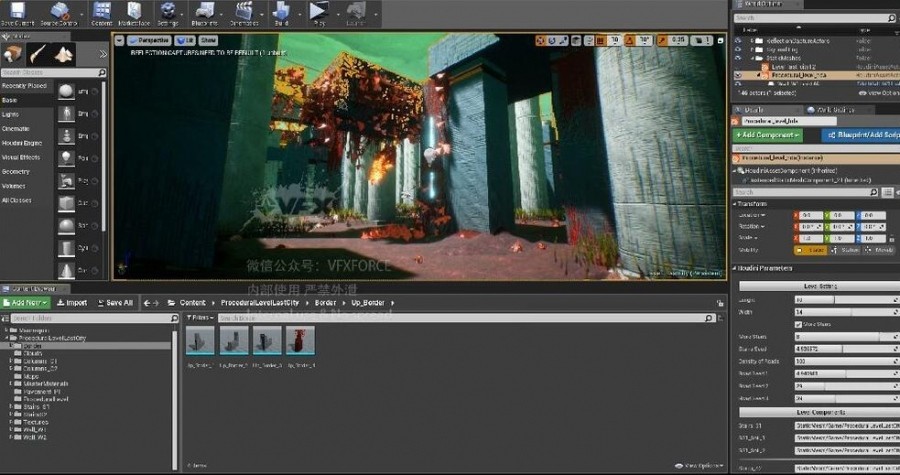Select the red Up_Border_4 asset thumbnail
Viewport: 900px width, 475px height.
(300, 341)
